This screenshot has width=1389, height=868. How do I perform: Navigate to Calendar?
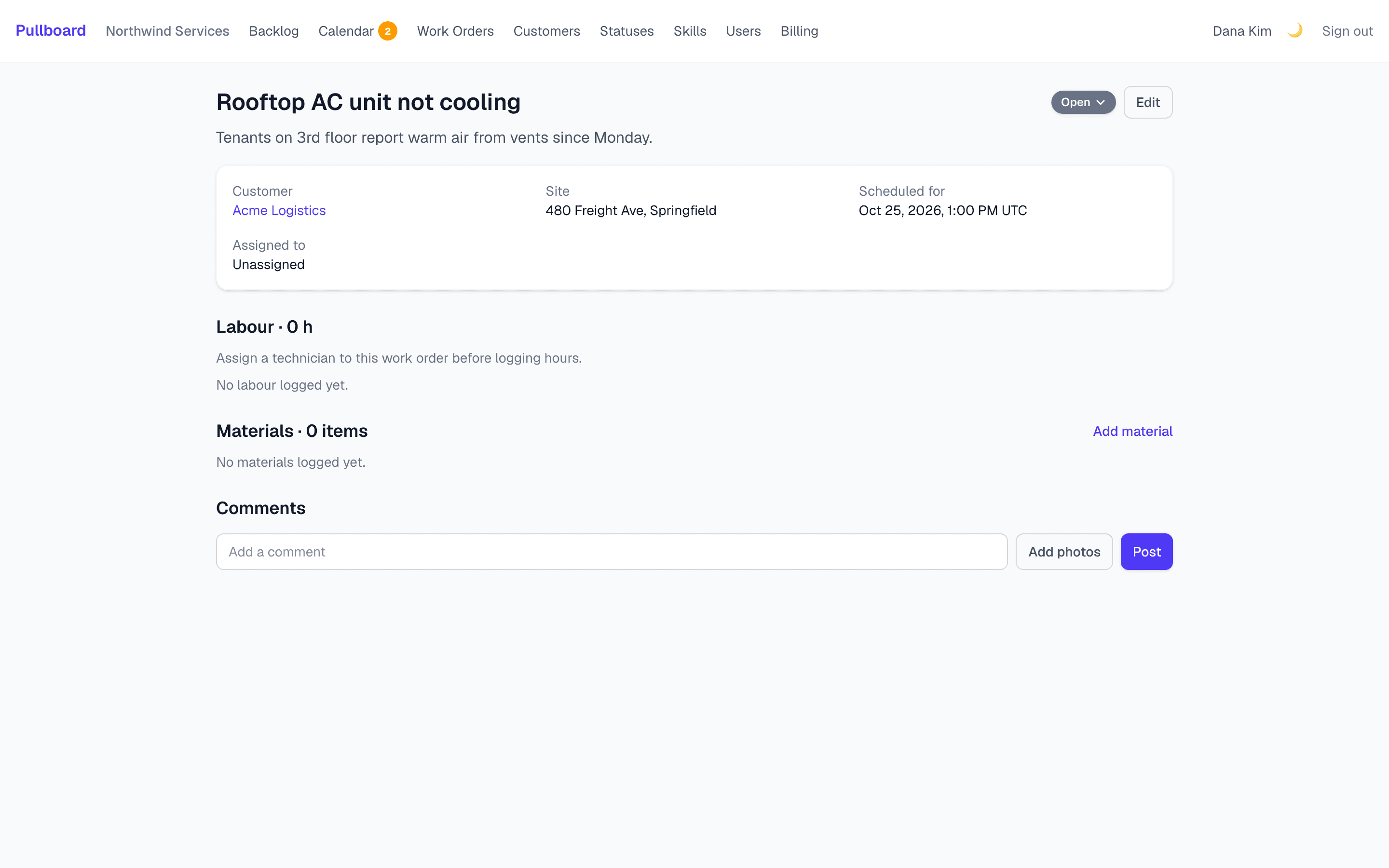pyautogui.click(x=346, y=31)
